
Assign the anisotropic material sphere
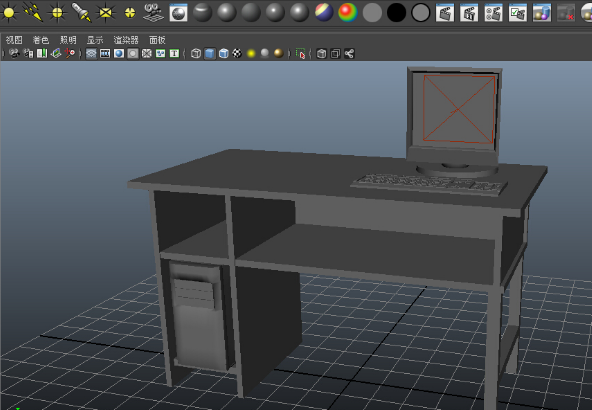[202, 12]
